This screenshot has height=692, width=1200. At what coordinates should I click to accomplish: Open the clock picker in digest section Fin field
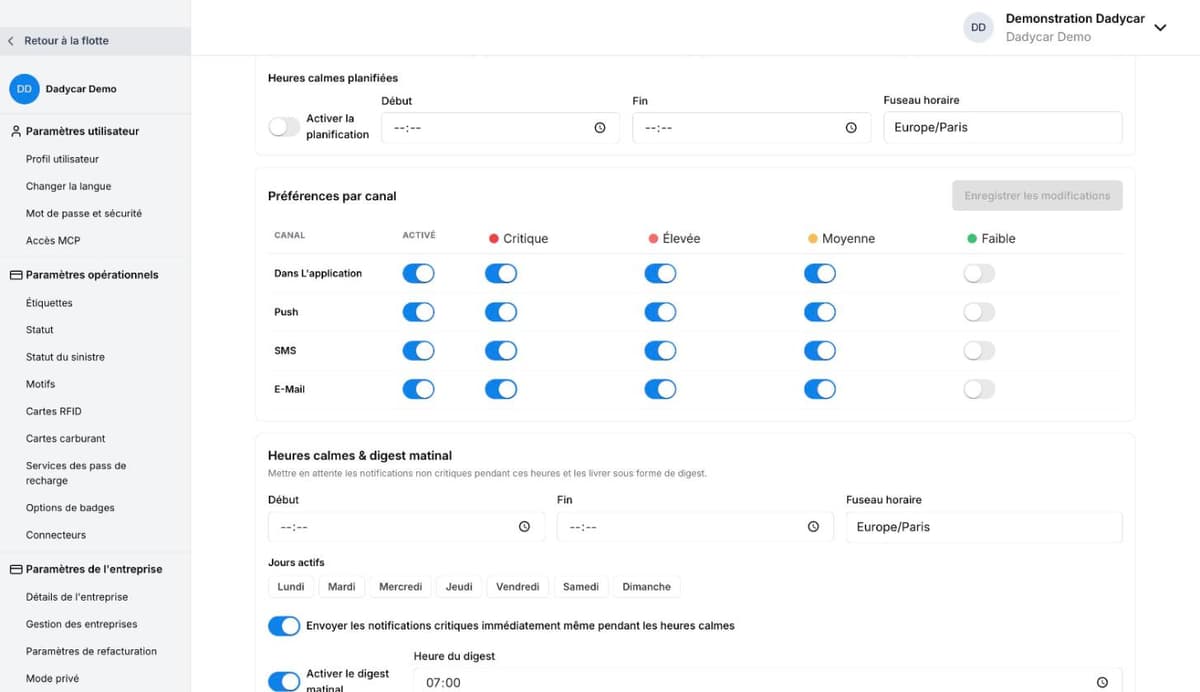pos(813,527)
